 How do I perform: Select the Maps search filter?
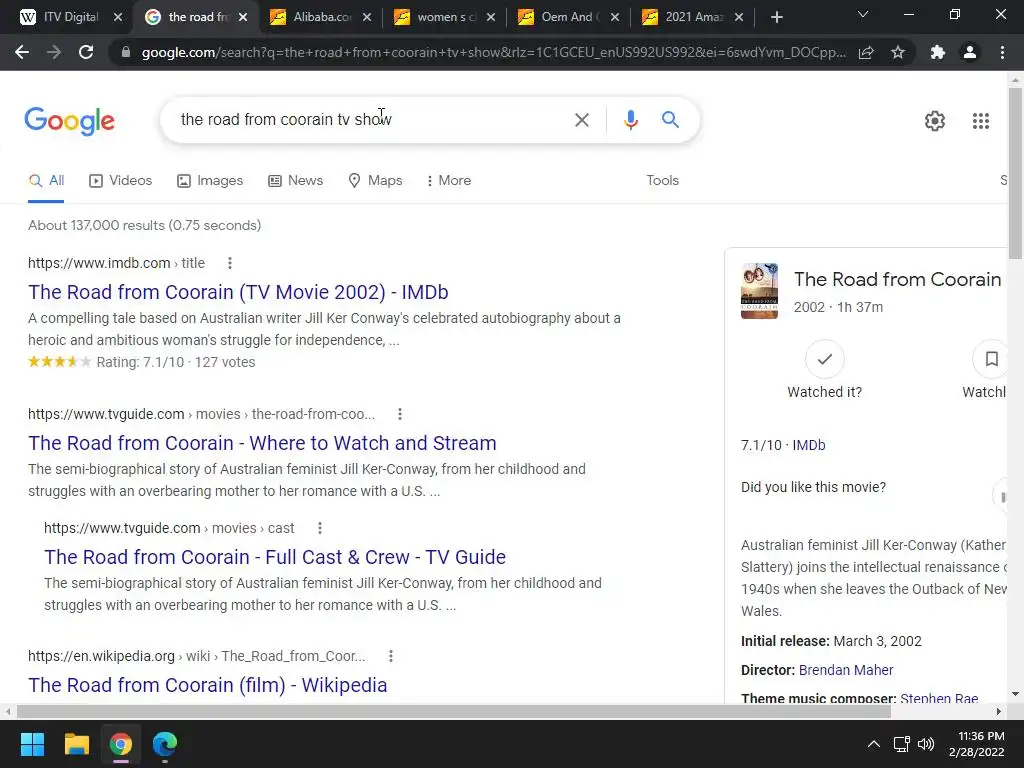376,180
